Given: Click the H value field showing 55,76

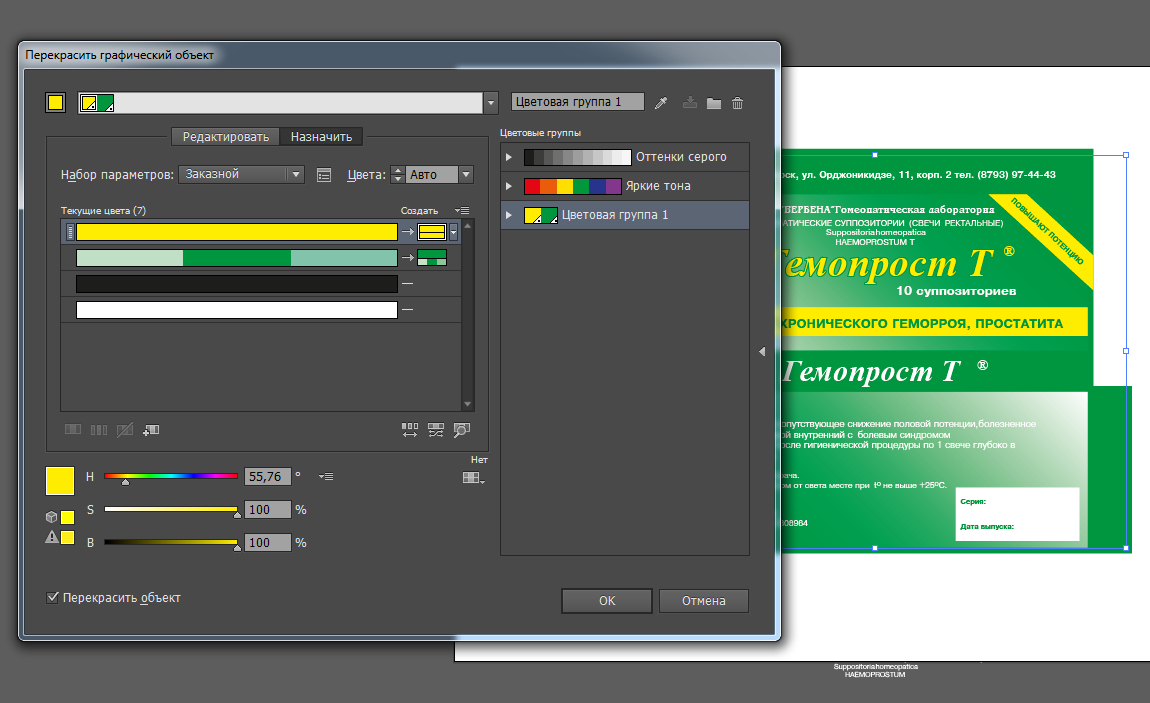Looking at the screenshot, I should coord(267,476).
